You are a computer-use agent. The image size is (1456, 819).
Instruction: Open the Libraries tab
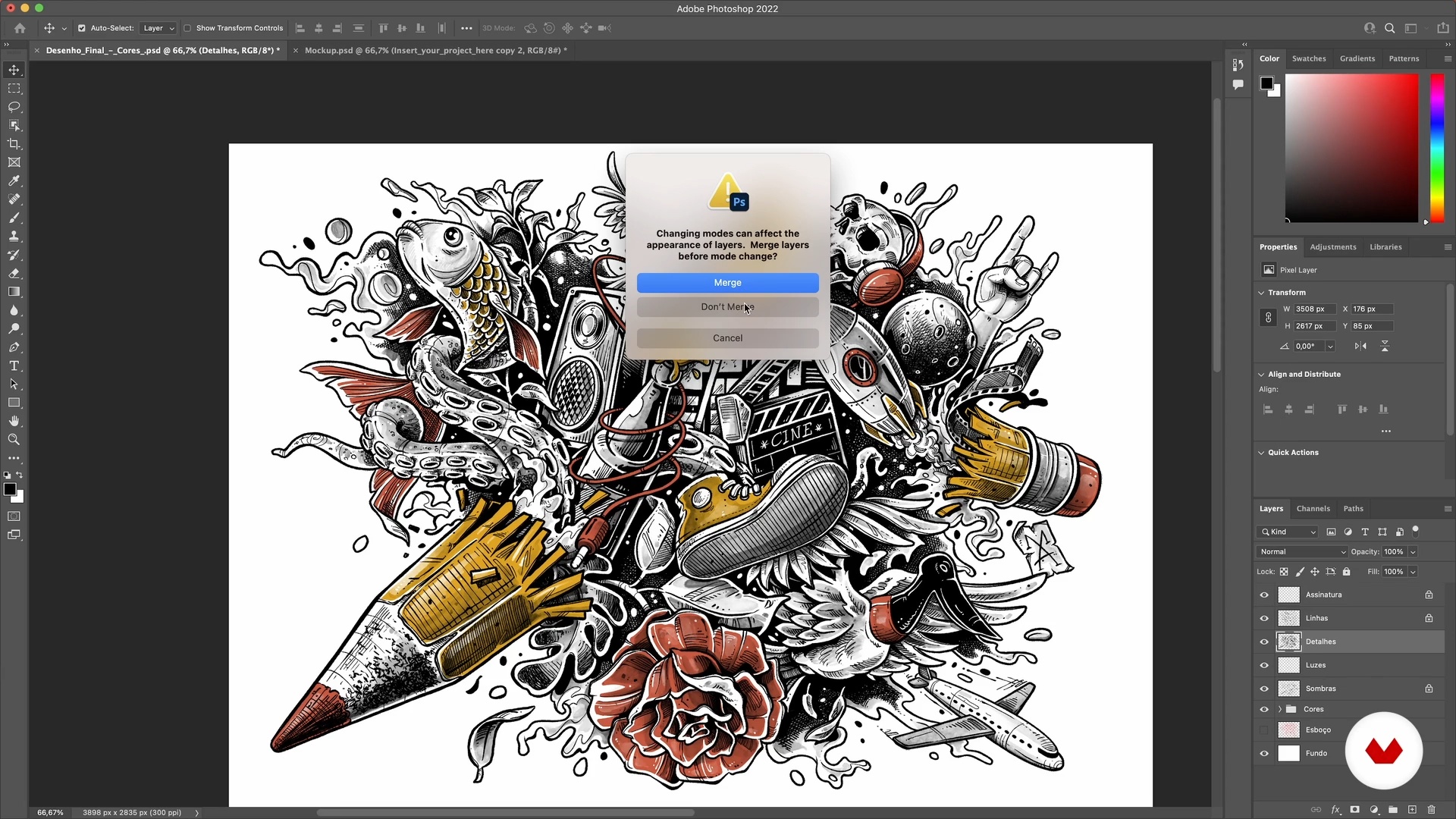(x=1385, y=247)
